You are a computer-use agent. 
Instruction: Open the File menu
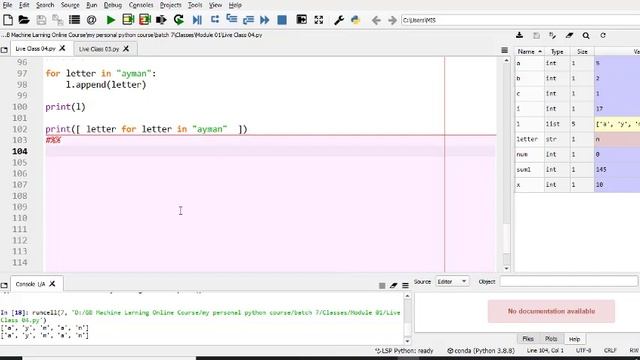tap(7, 5)
